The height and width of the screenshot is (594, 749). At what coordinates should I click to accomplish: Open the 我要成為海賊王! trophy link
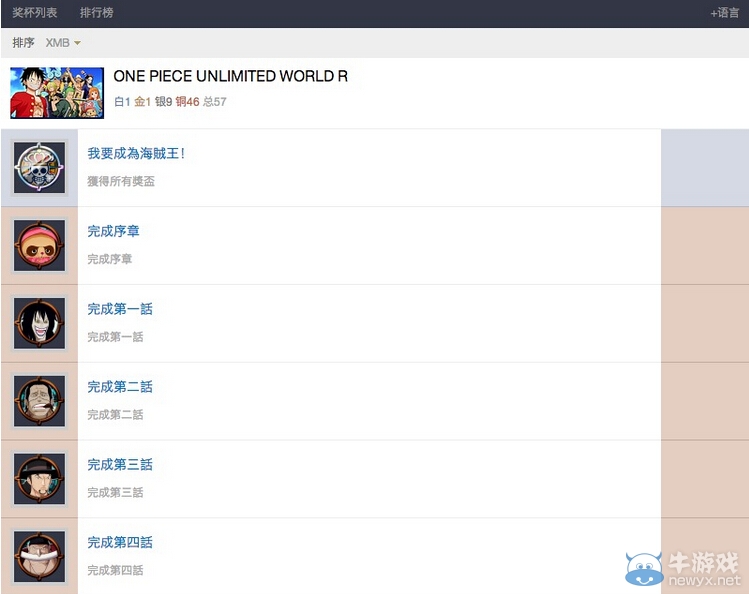(136, 153)
